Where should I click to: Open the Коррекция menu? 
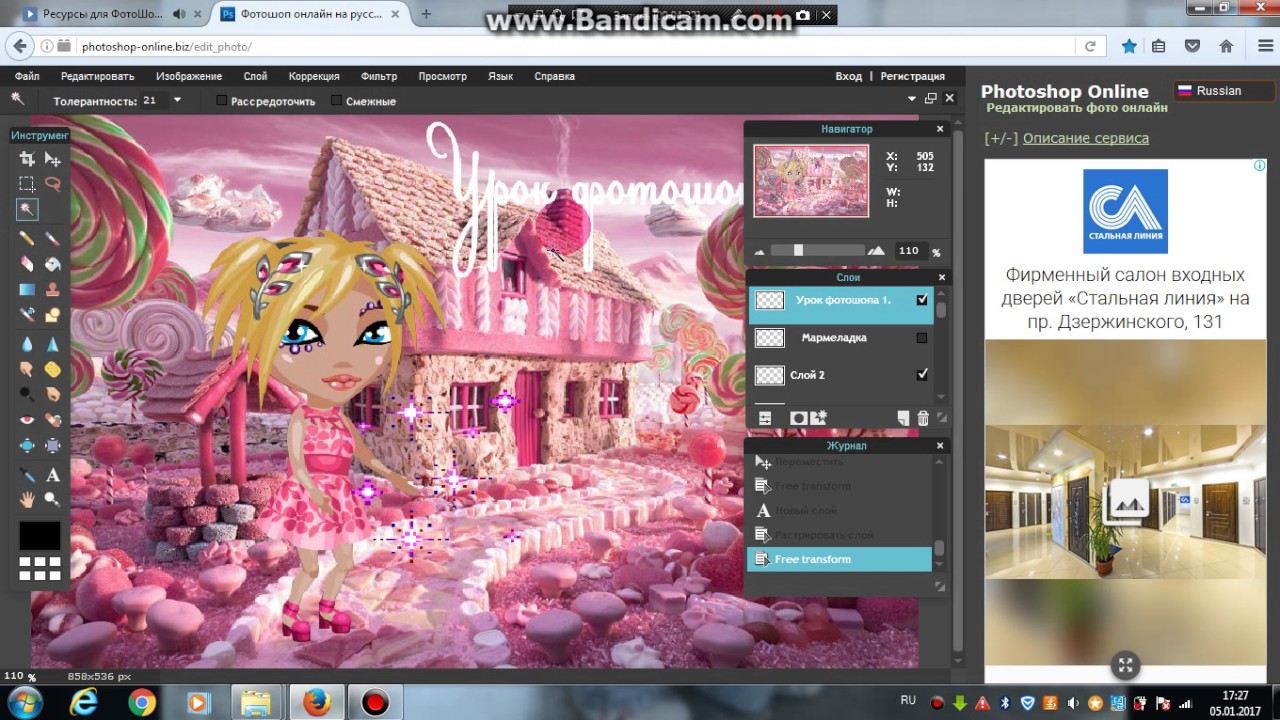[x=314, y=76]
